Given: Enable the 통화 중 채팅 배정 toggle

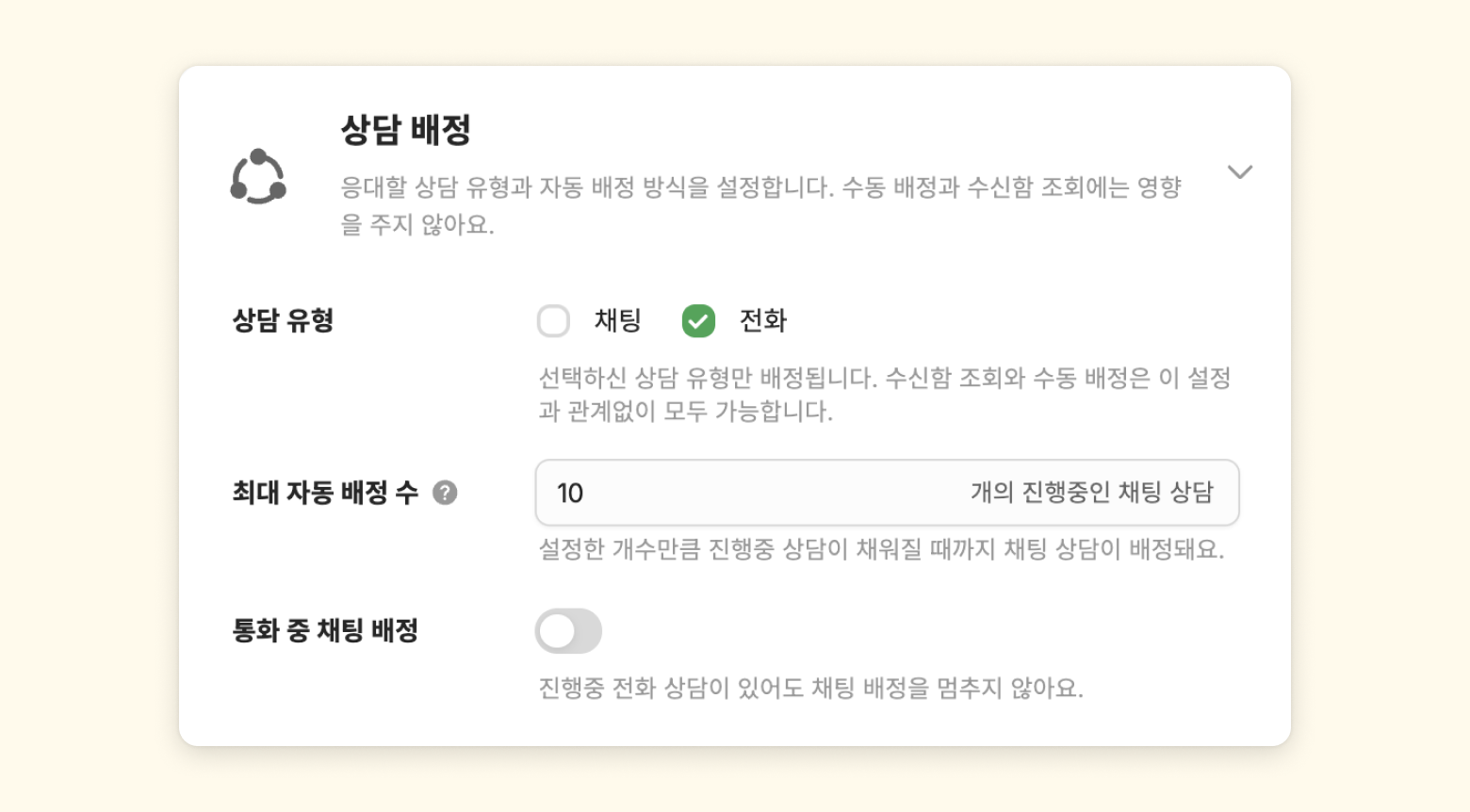Looking at the screenshot, I should point(568,631).
